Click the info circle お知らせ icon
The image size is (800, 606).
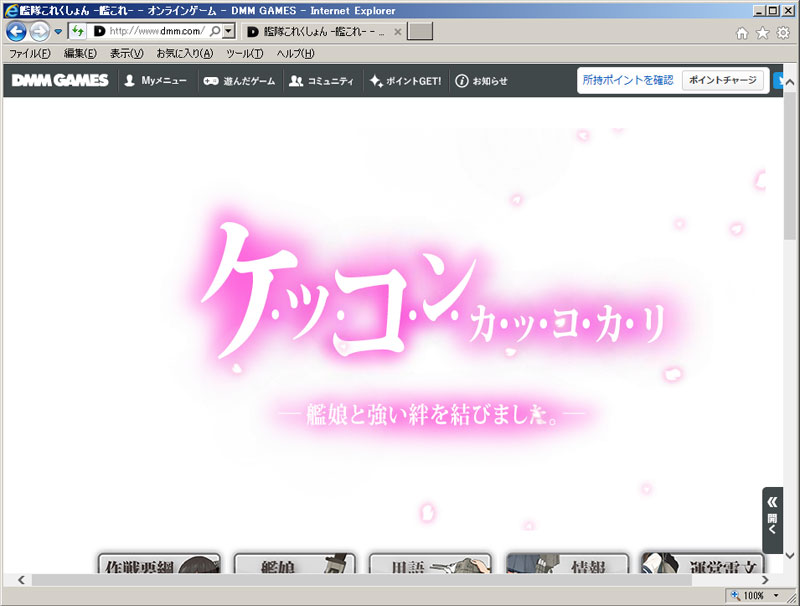(462, 81)
